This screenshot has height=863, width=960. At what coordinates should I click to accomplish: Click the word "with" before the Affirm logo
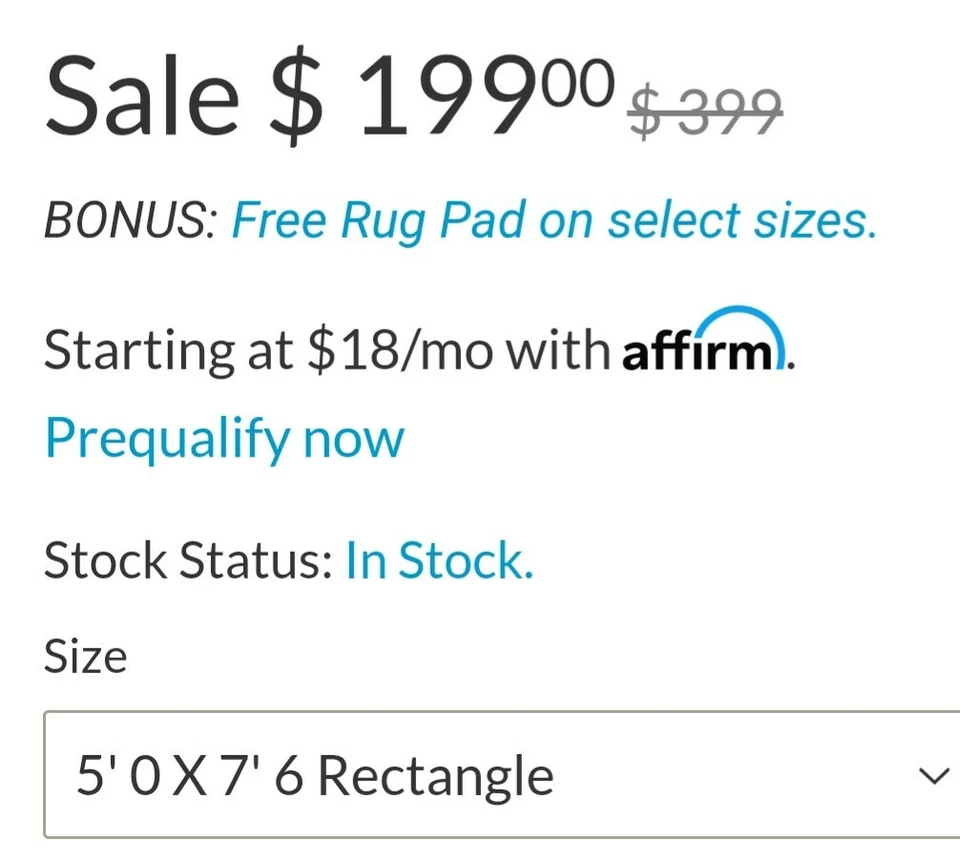click(x=557, y=350)
